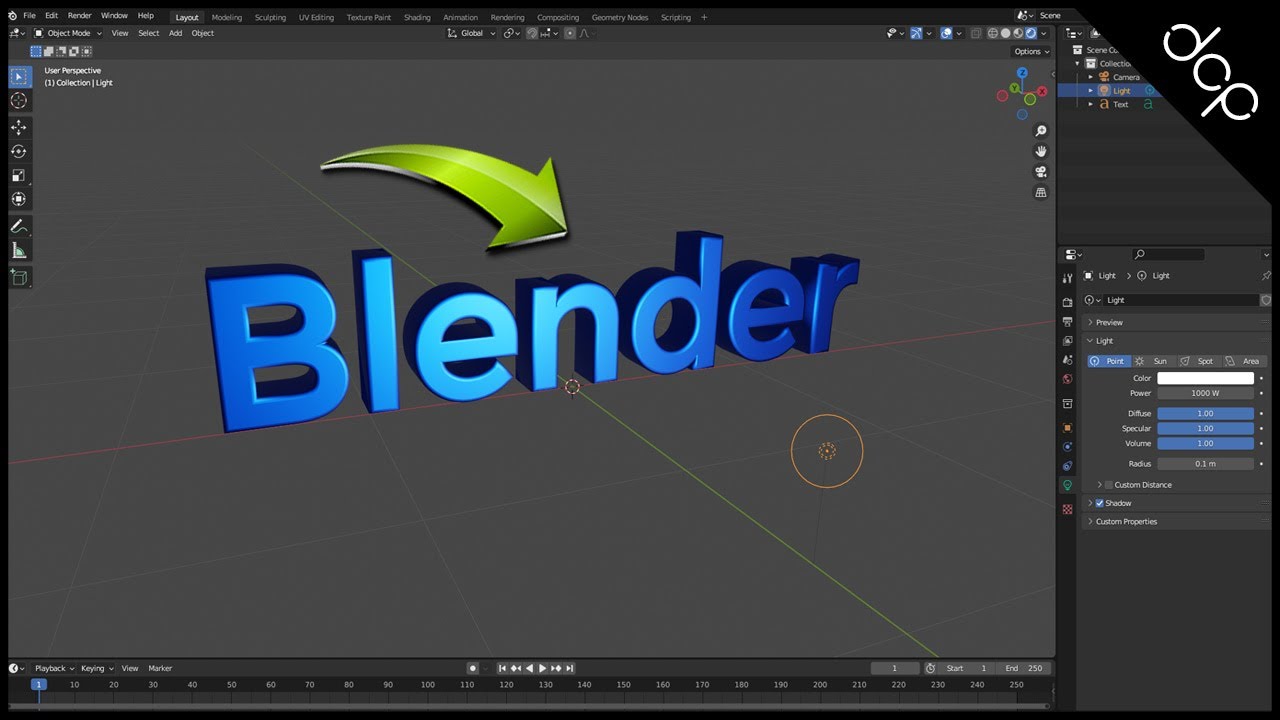
Task: Open the Physics properties tab
Action: [x=1067, y=447]
